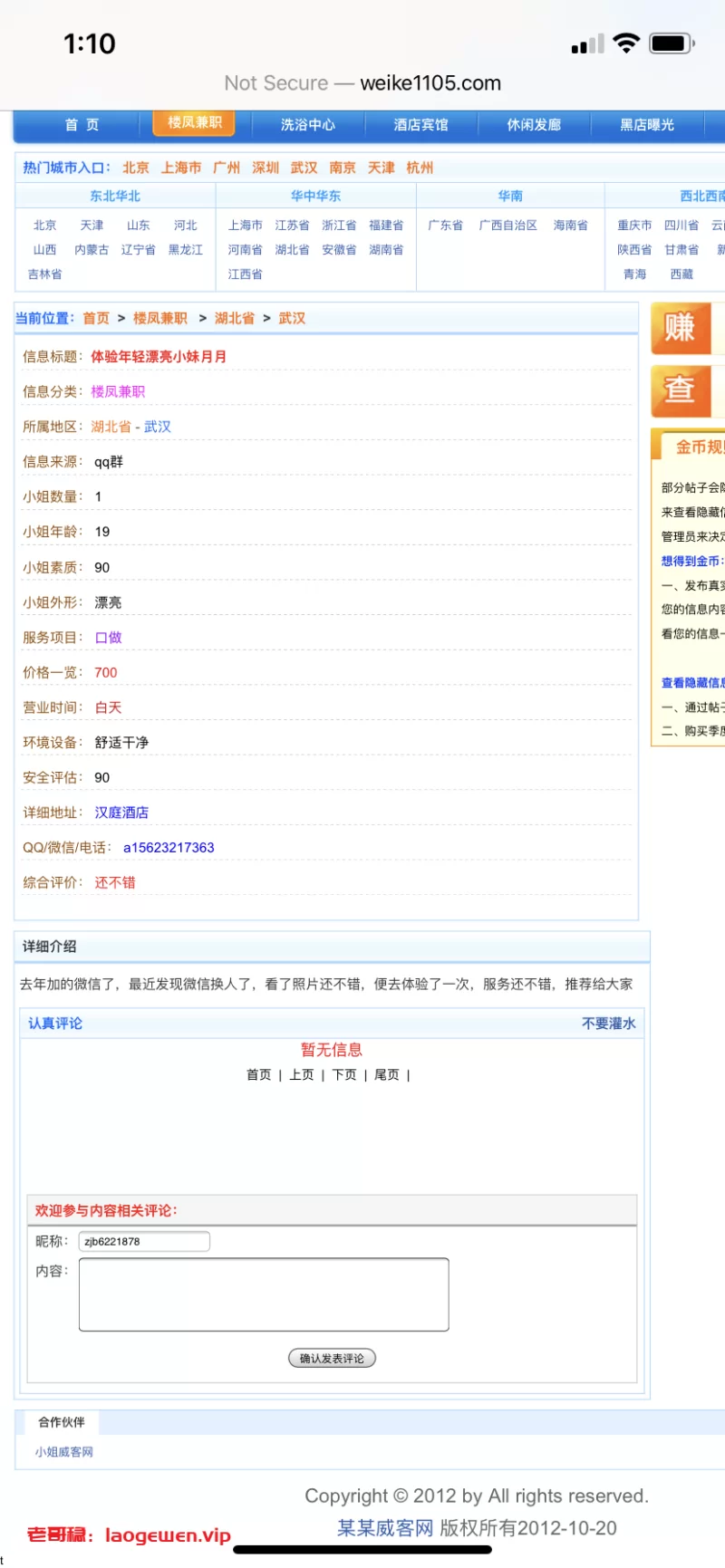725x1568 pixels.
Task: Tap the battery icon in the status bar
Action: [672, 43]
